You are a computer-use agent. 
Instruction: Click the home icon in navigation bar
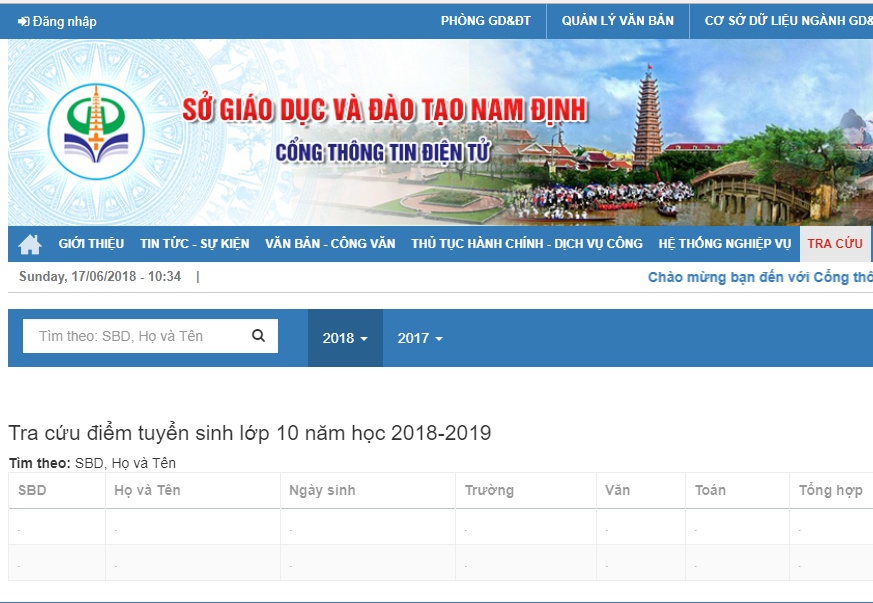[30, 244]
